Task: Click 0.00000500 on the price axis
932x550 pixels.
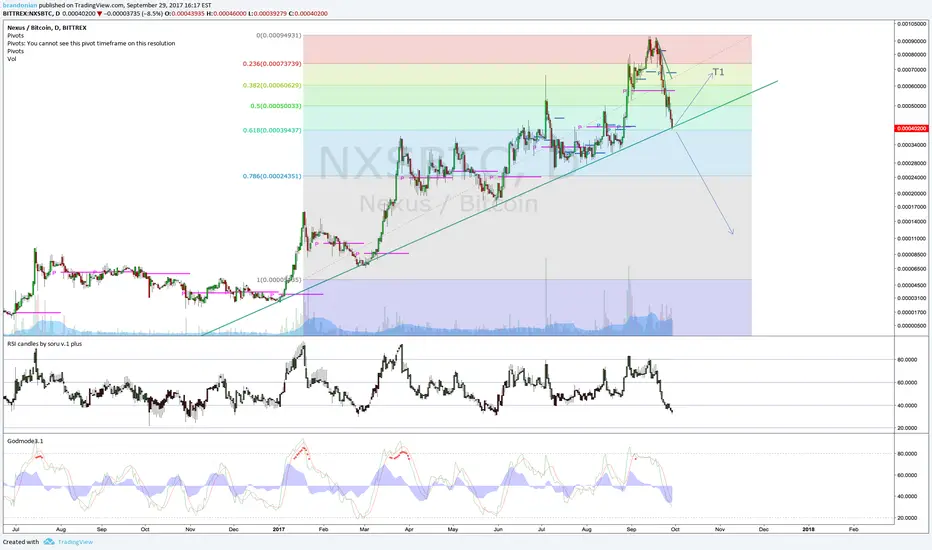Action: coord(912,326)
